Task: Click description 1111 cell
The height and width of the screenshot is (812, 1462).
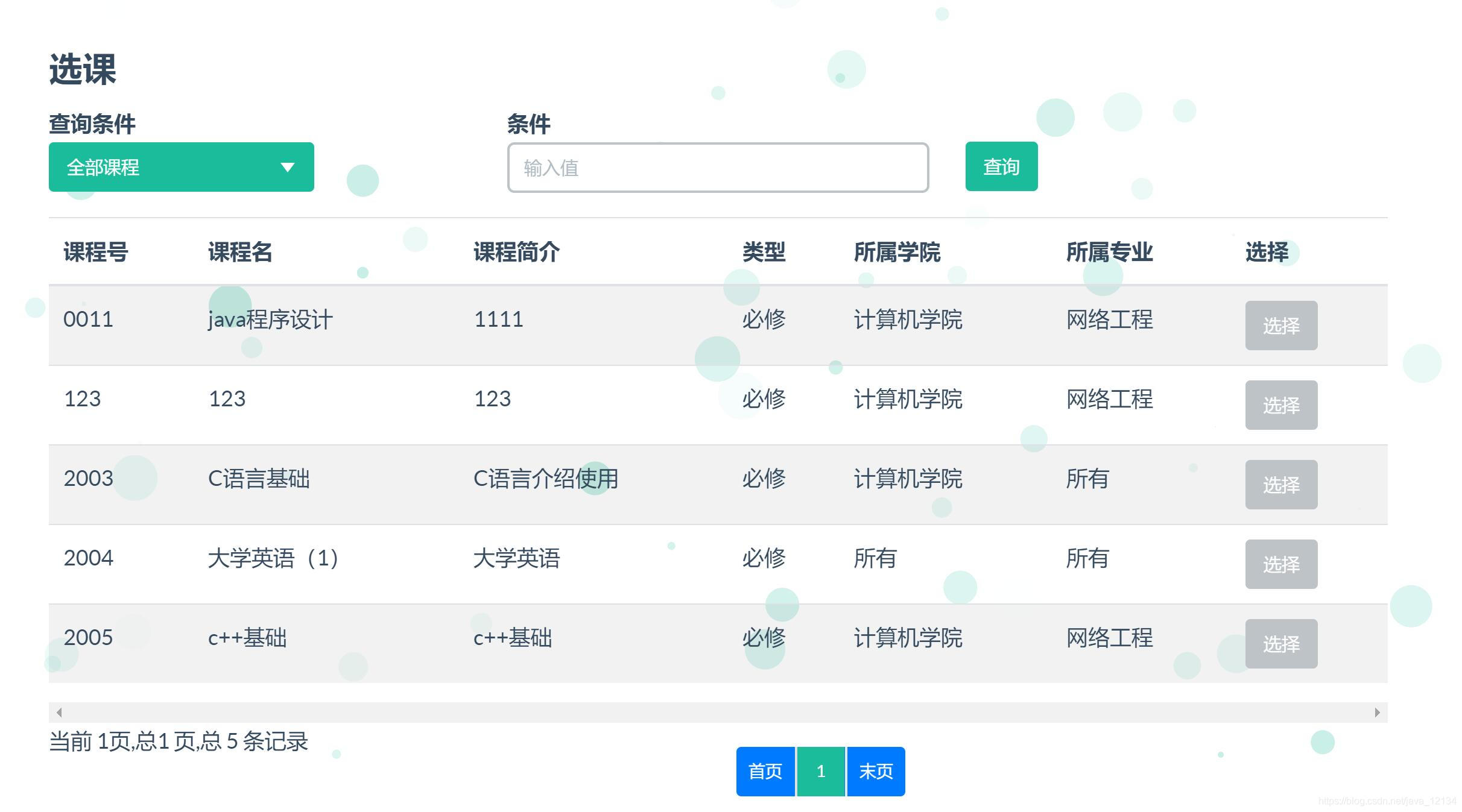Action: [499, 319]
